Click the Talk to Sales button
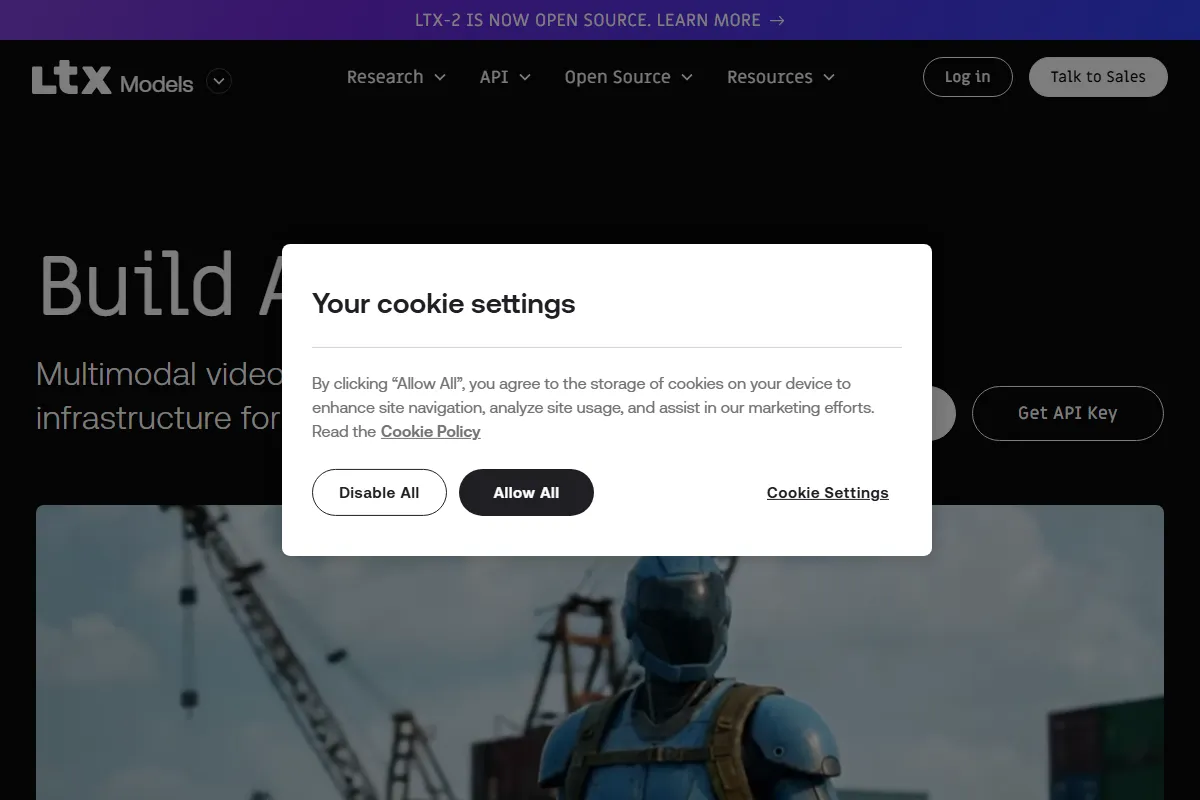The height and width of the screenshot is (800, 1200). tap(1097, 77)
